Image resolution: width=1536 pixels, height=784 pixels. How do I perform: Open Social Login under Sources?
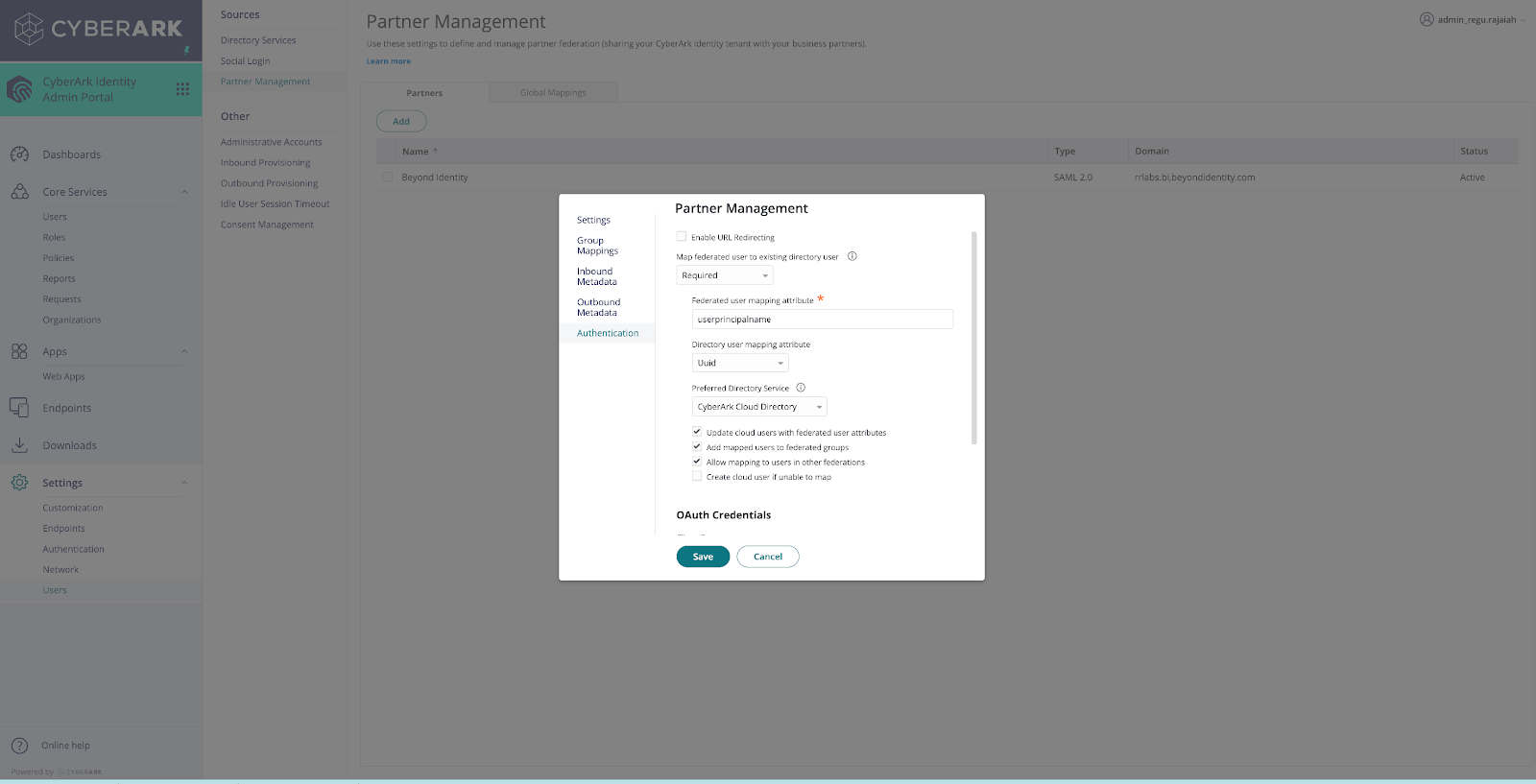pyautogui.click(x=245, y=60)
